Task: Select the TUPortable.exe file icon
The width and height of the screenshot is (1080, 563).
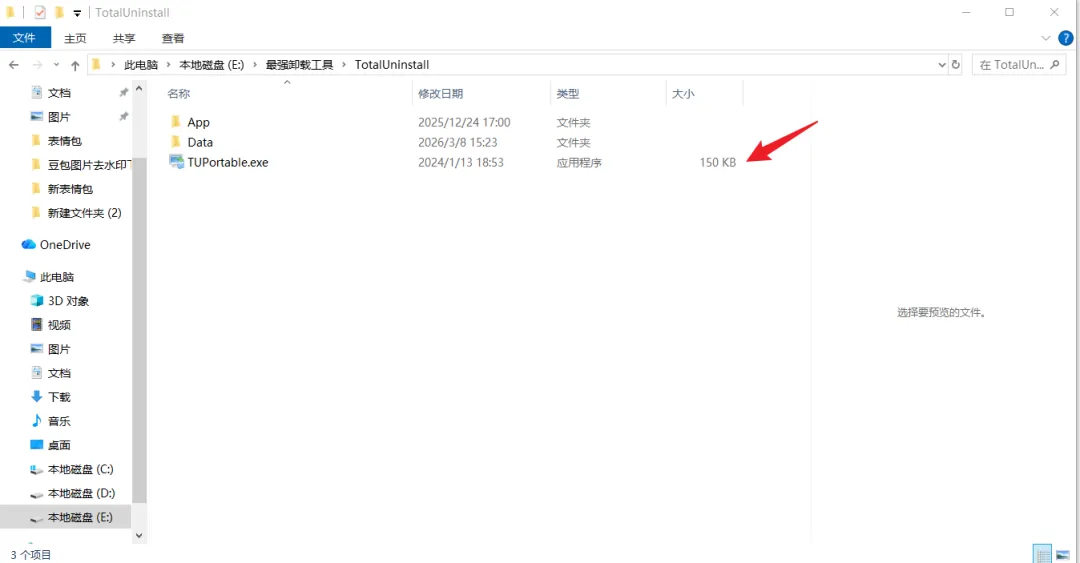Action: pos(176,162)
